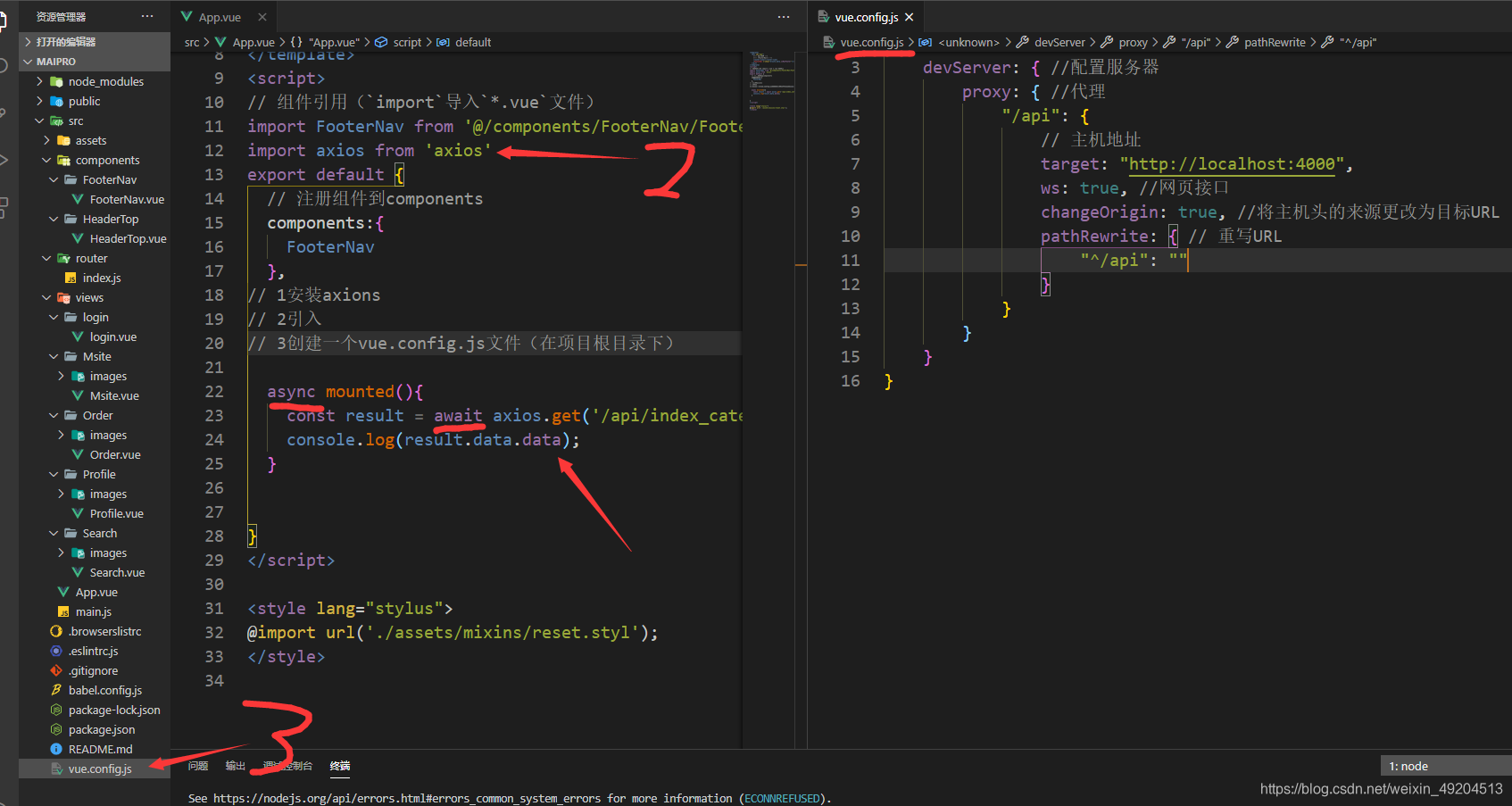Click the JS icon beside main.js
The image size is (1512, 806).
click(63, 611)
